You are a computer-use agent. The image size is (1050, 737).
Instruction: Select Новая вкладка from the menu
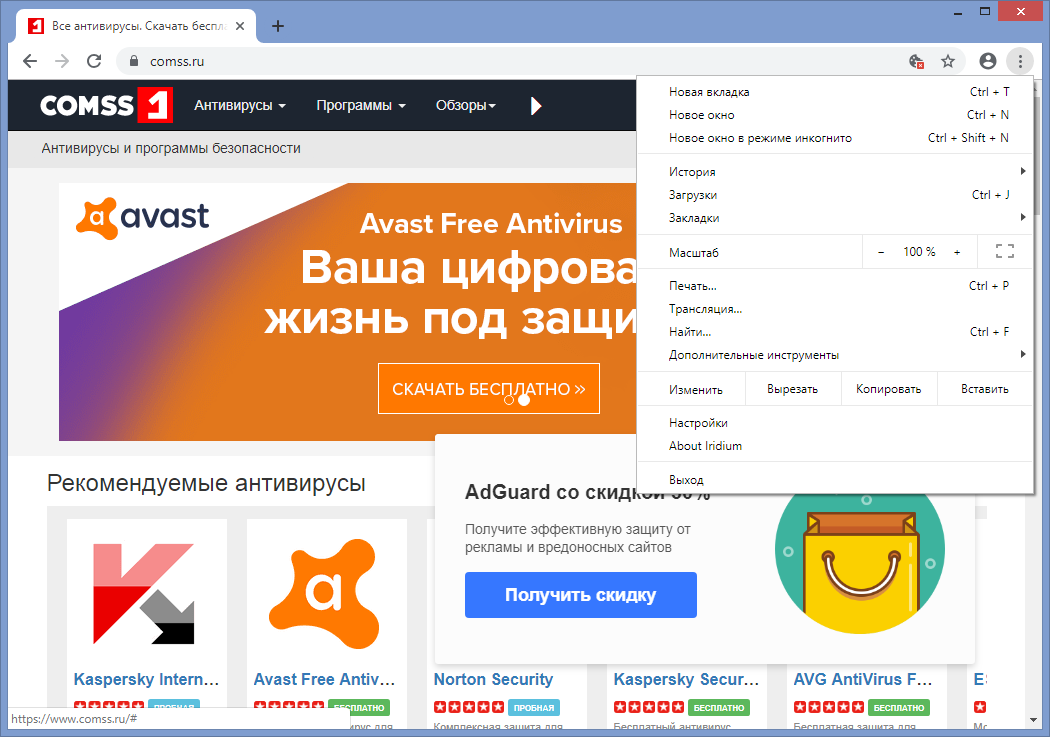coord(834,92)
